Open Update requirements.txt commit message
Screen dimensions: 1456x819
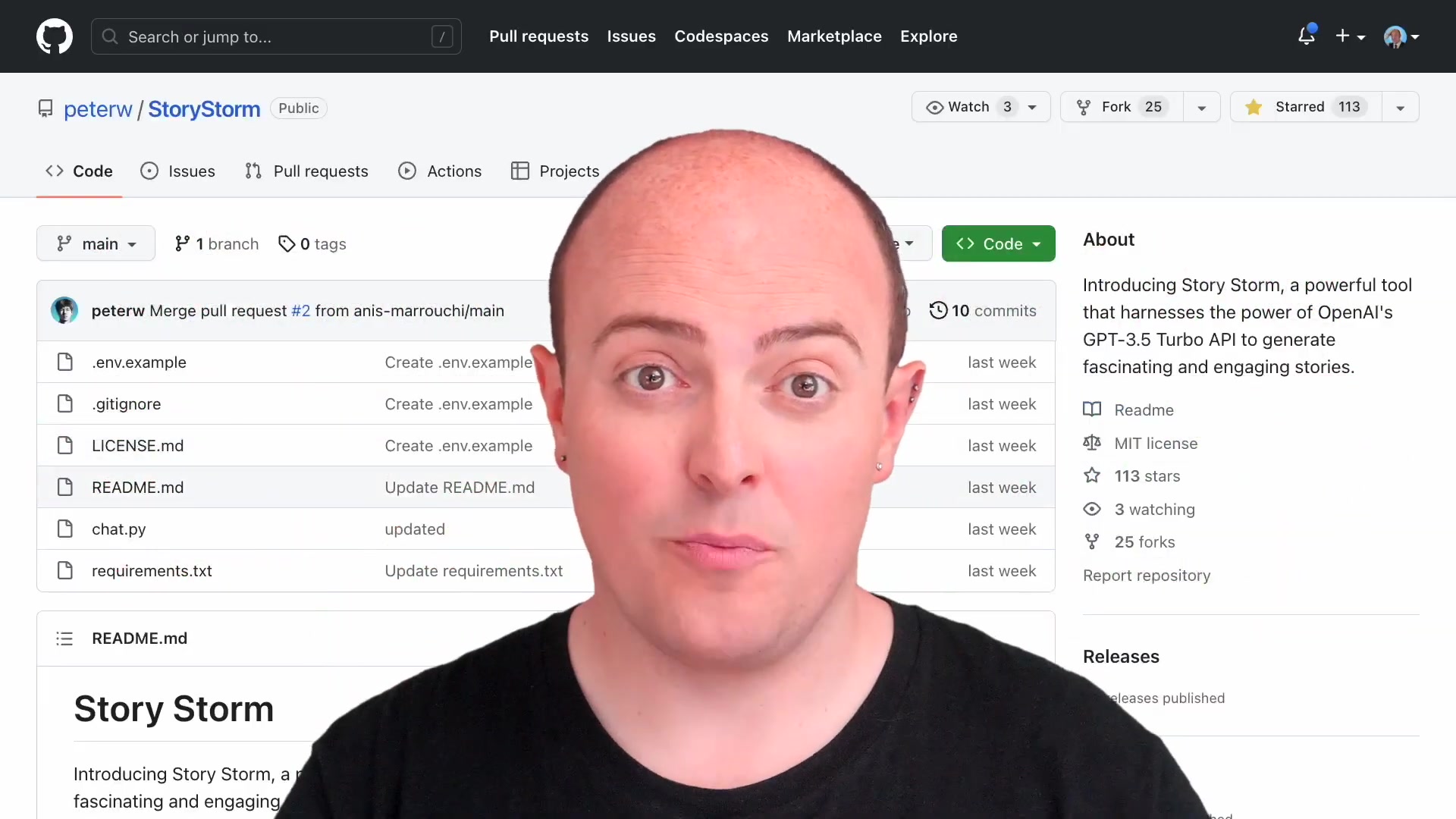[474, 571]
